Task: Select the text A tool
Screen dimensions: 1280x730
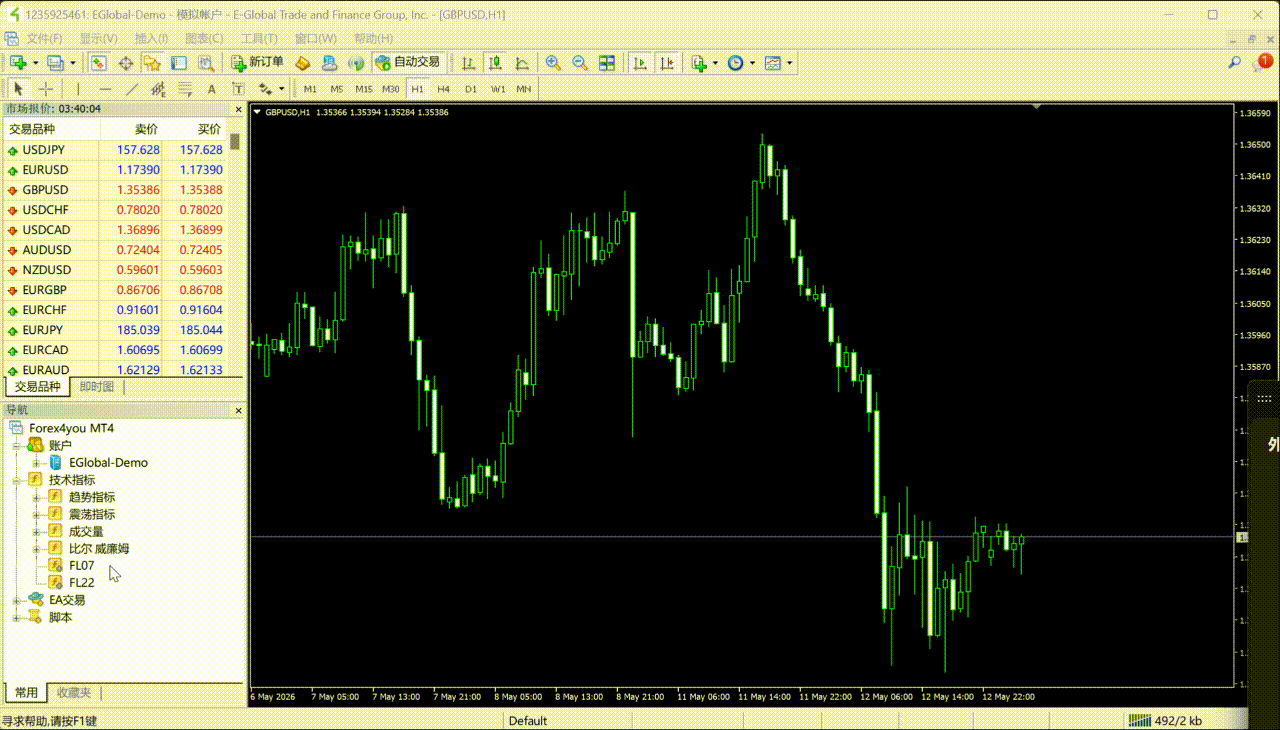Action: tap(211, 88)
